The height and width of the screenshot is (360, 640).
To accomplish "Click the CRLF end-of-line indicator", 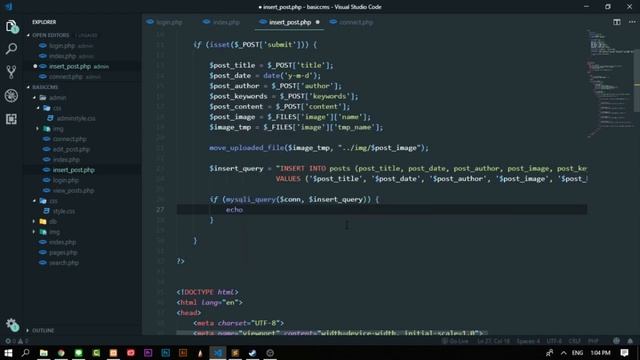I will (x=574, y=341).
